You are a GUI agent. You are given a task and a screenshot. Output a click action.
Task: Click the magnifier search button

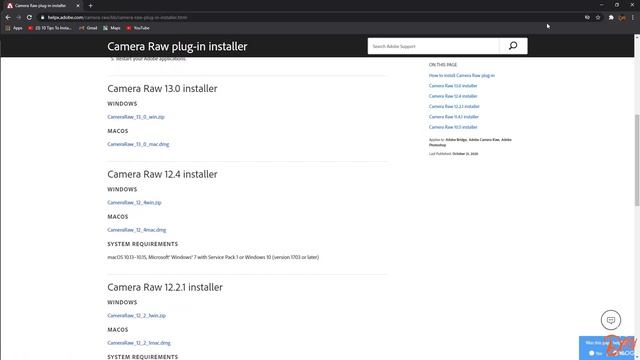pyautogui.click(x=513, y=46)
